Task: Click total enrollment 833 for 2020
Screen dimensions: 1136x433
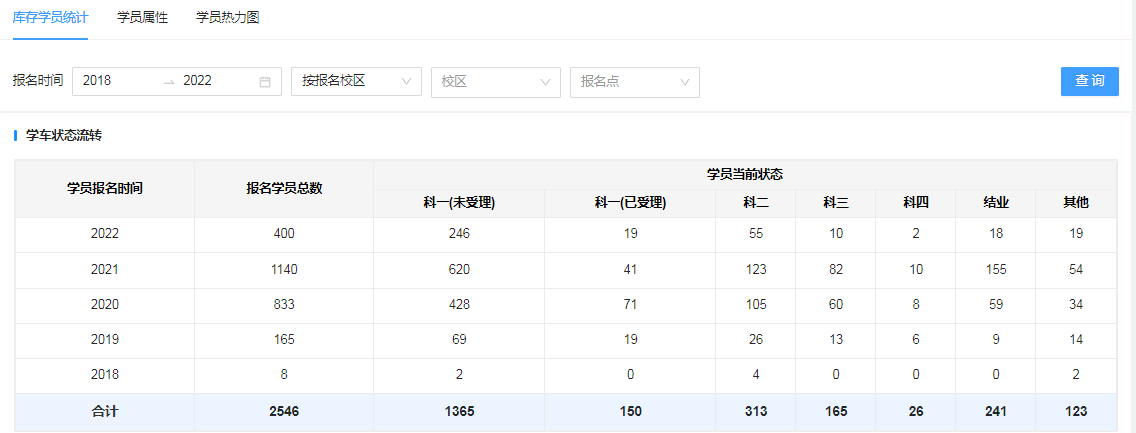Action: point(284,305)
